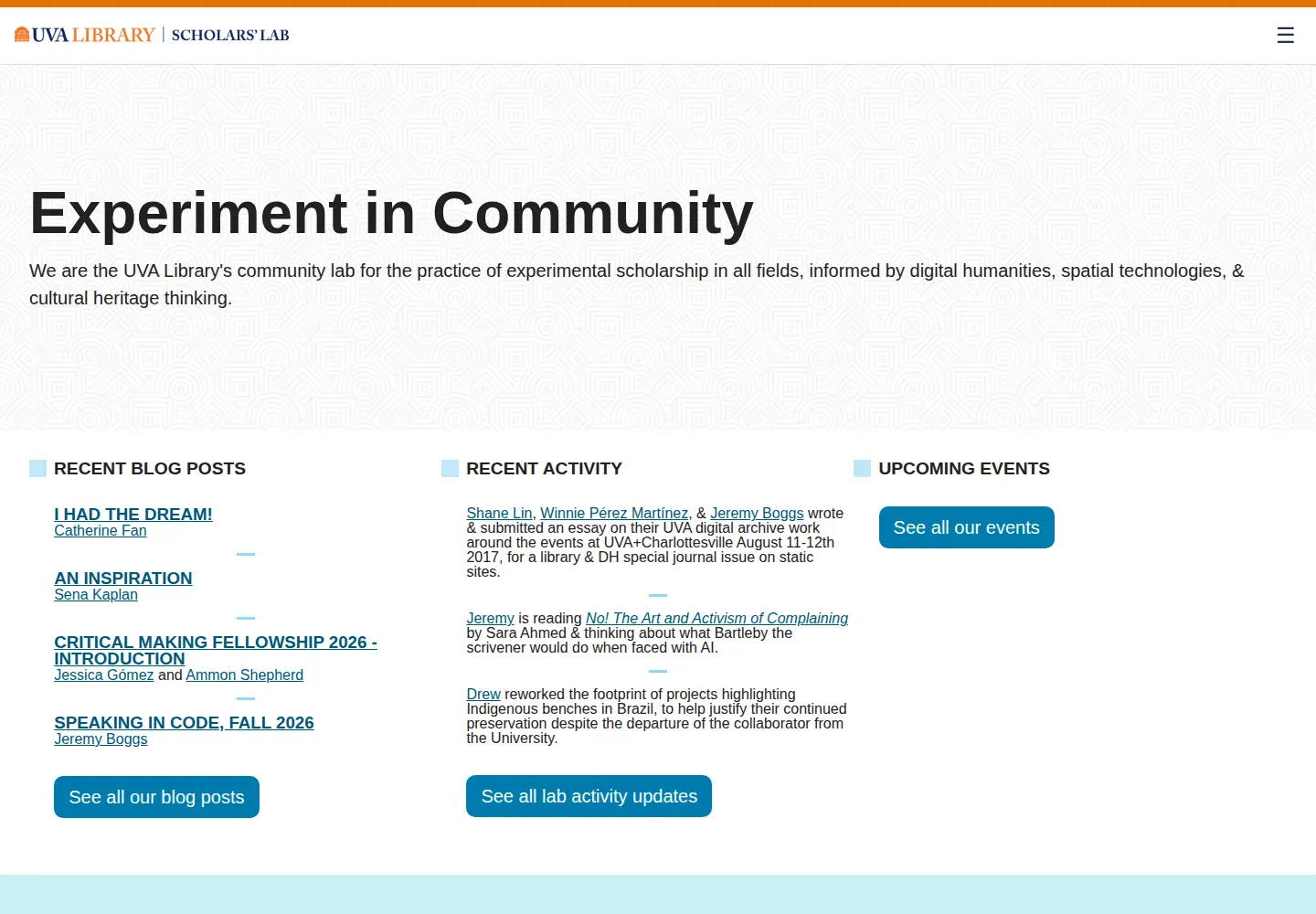1316x914 pixels.
Task: Click the Jeremy link before 'is reading'
Action: [x=491, y=619]
